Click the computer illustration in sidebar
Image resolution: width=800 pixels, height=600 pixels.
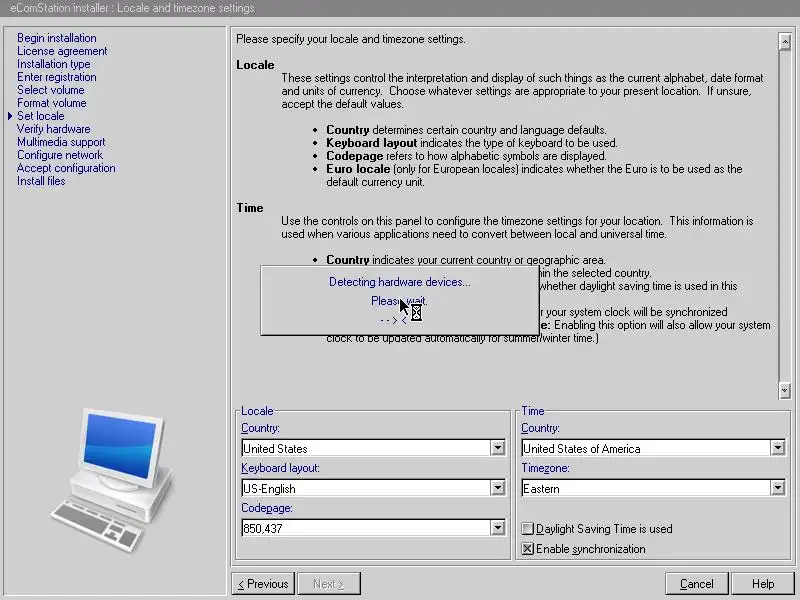click(112, 479)
